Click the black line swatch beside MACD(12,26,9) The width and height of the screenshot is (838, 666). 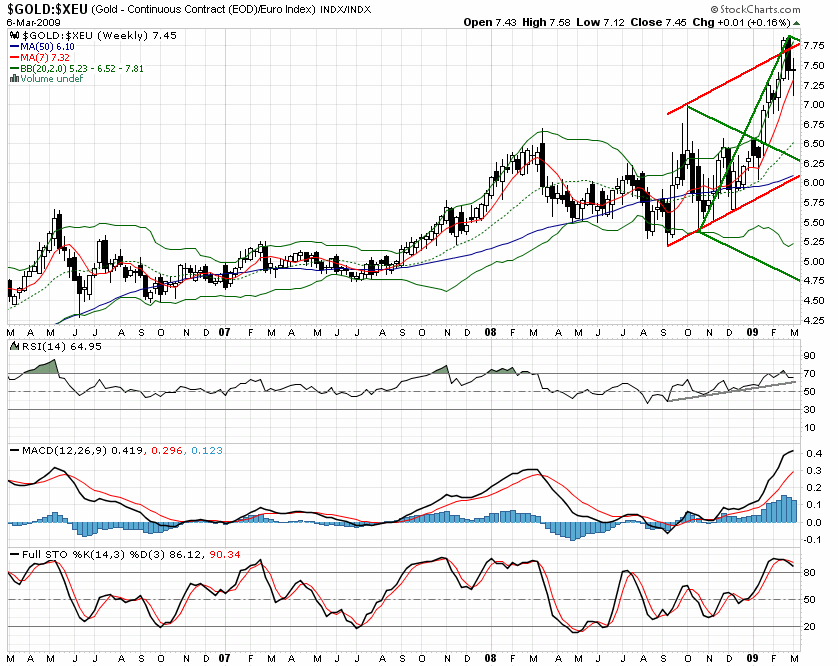point(14,451)
